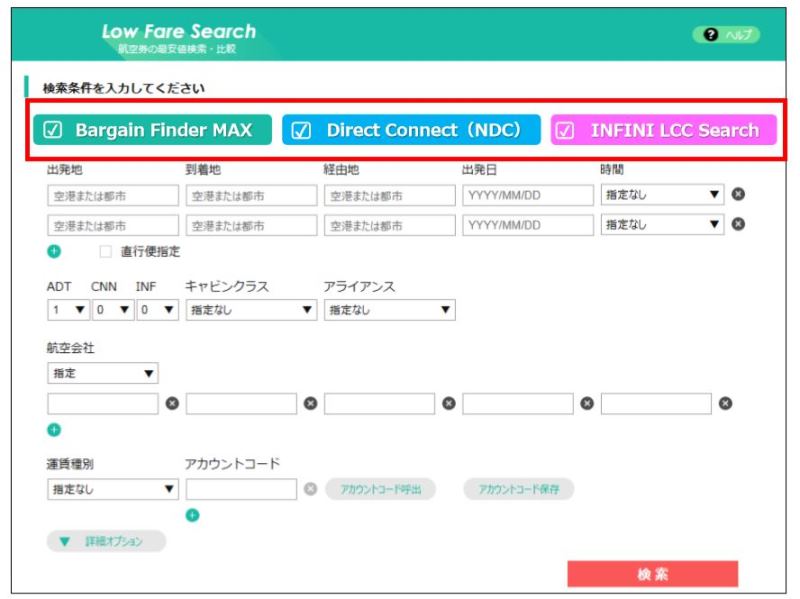The image size is (800, 599).
Task: Open the ADT passenger count dropdown
Action: pyautogui.click(x=68, y=310)
